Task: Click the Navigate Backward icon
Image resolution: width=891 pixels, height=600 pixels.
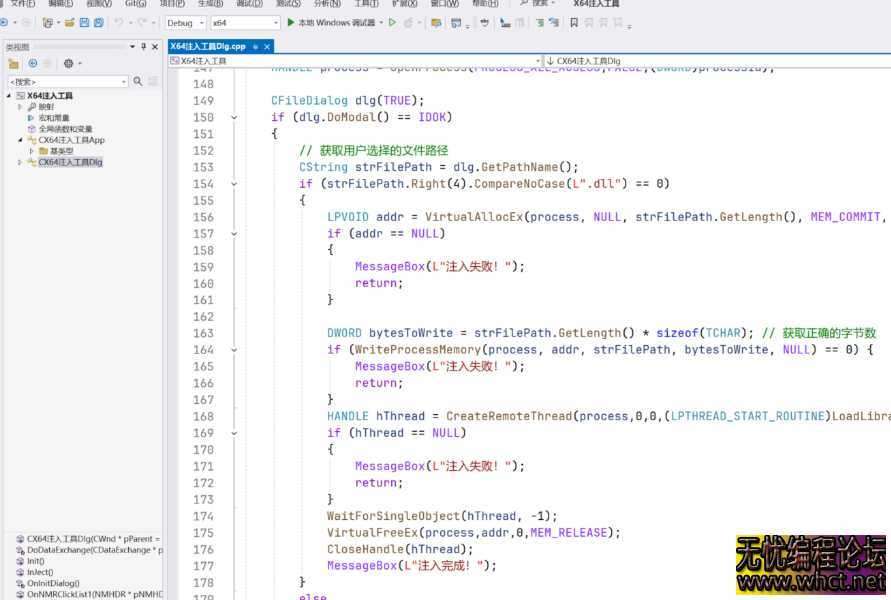Action: pos(6,22)
